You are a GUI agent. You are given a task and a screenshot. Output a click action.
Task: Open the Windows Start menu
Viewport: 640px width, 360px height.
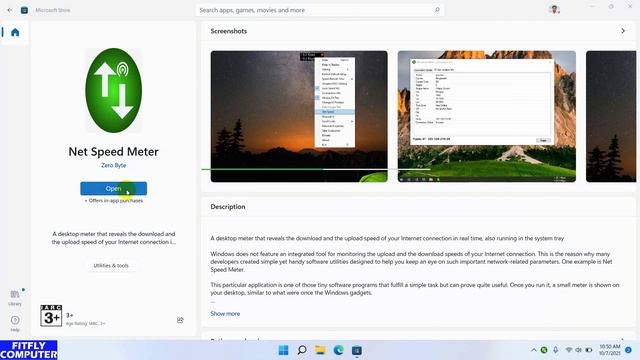[283, 350]
